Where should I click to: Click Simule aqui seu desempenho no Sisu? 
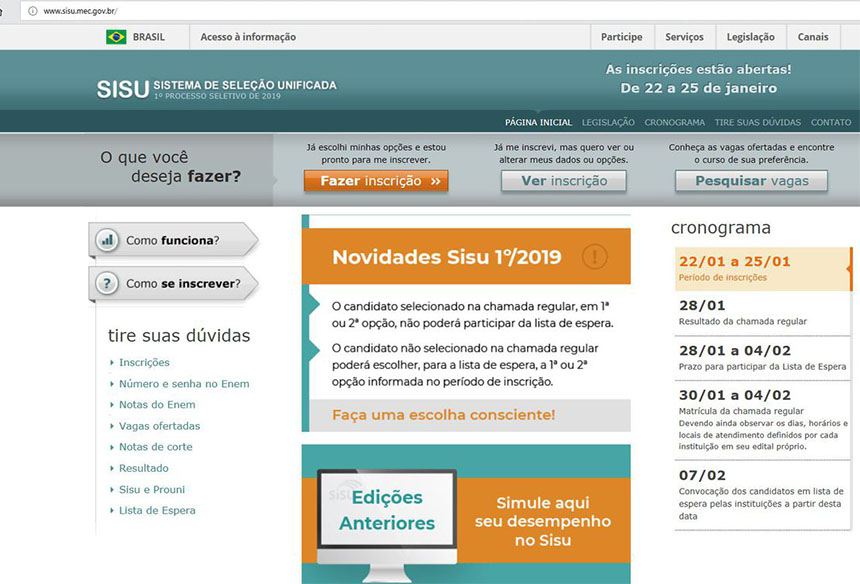[x=543, y=521]
